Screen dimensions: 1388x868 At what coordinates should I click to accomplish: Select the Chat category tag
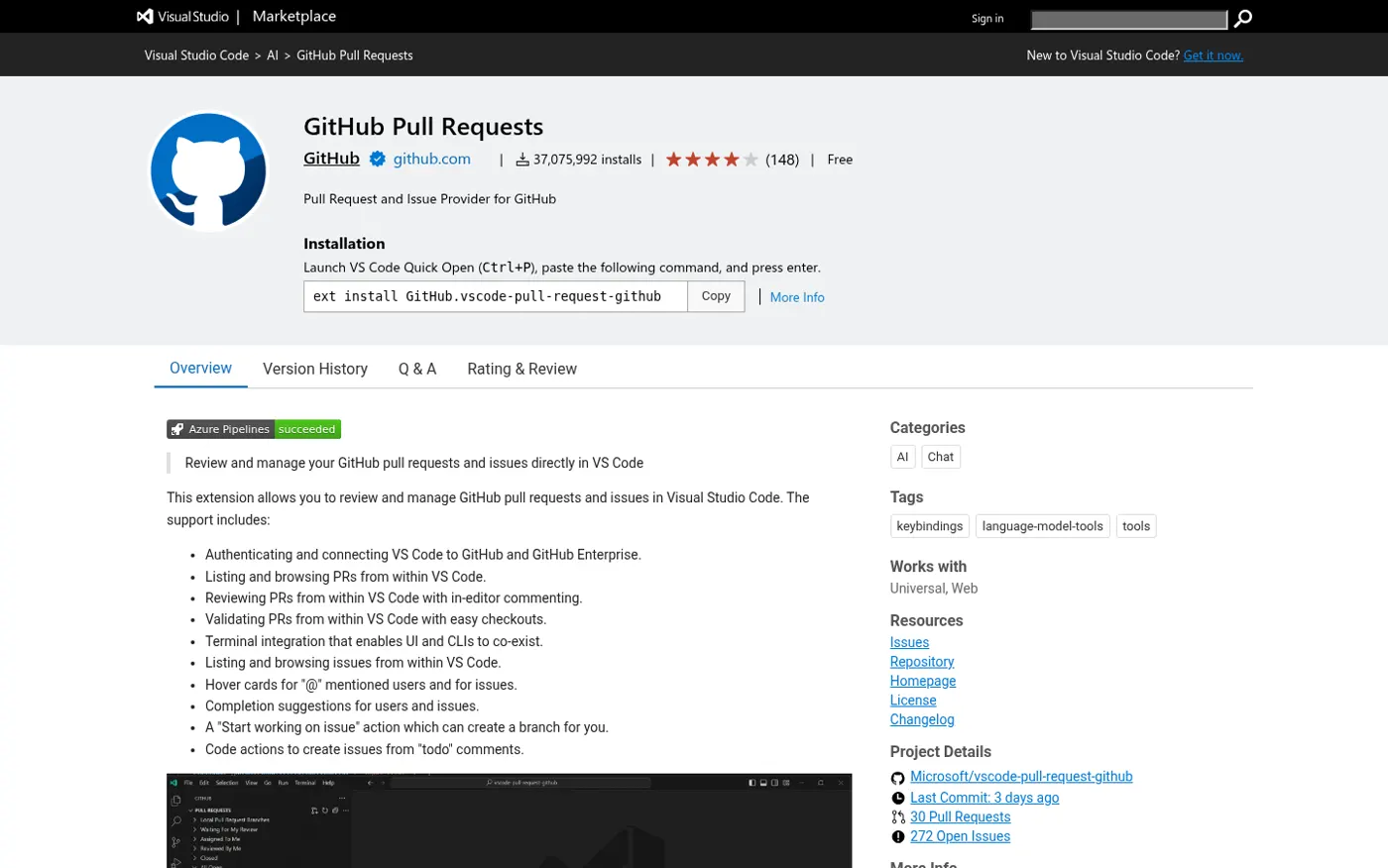pyautogui.click(x=941, y=457)
